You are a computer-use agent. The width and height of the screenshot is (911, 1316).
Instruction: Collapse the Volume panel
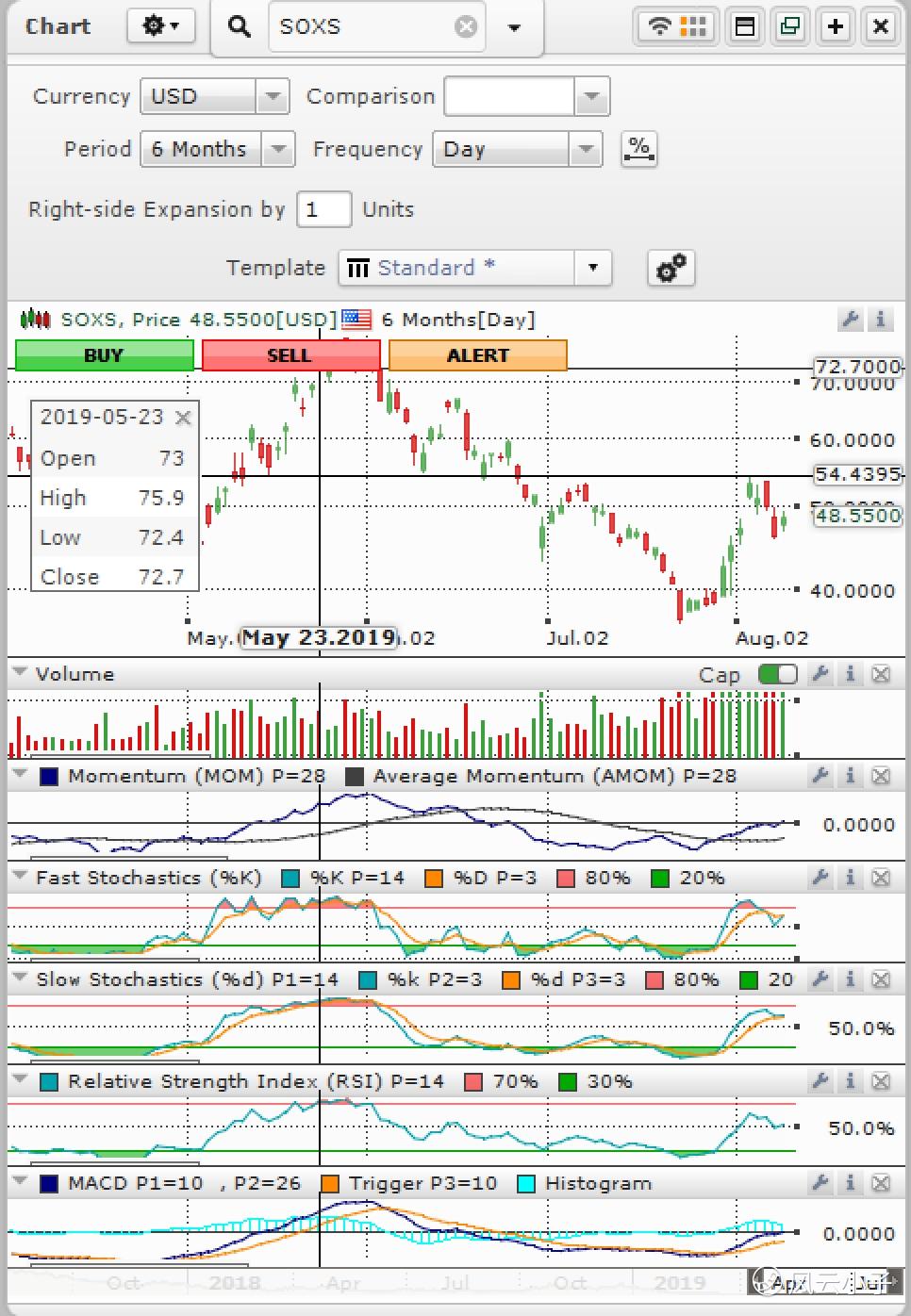pyautogui.click(x=19, y=673)
